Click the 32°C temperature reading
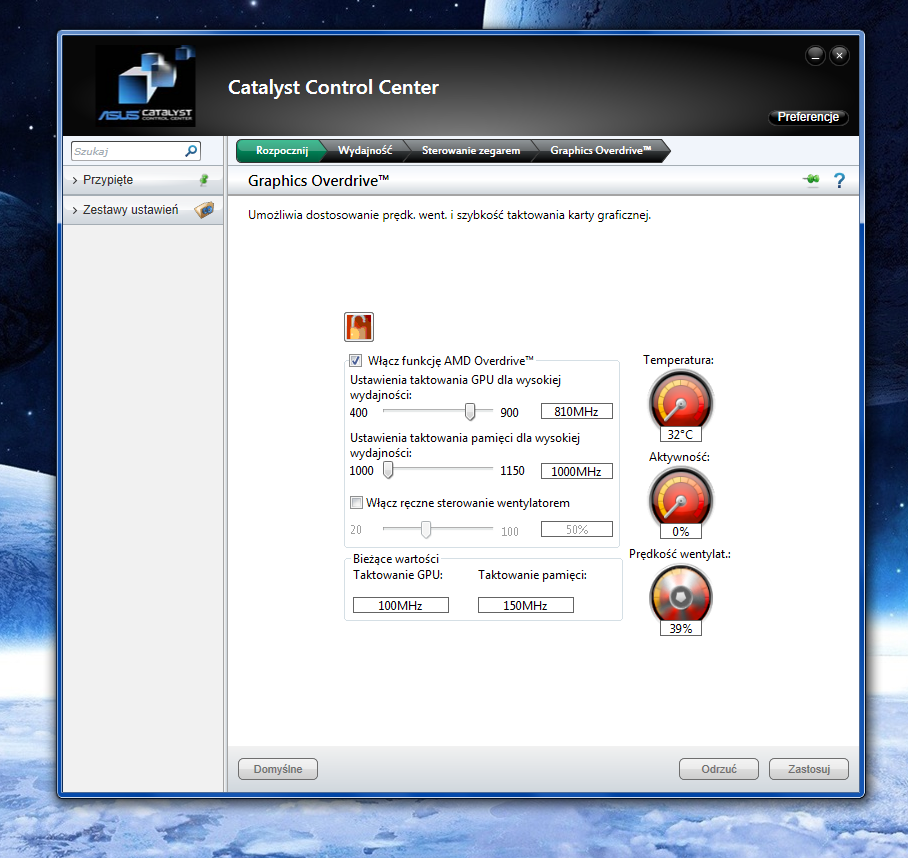 [x=680, y=434]
